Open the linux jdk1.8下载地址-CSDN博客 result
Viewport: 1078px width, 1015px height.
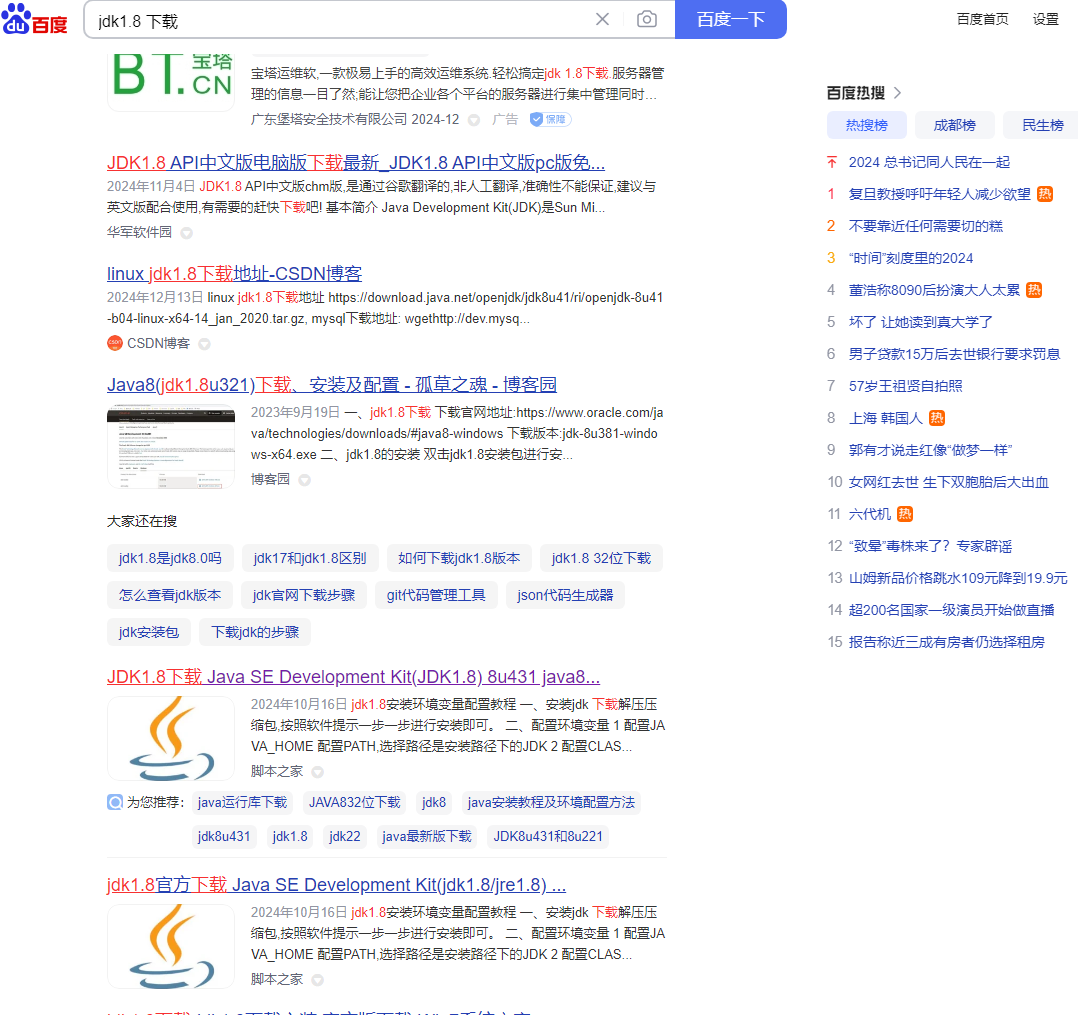(234, 274)
